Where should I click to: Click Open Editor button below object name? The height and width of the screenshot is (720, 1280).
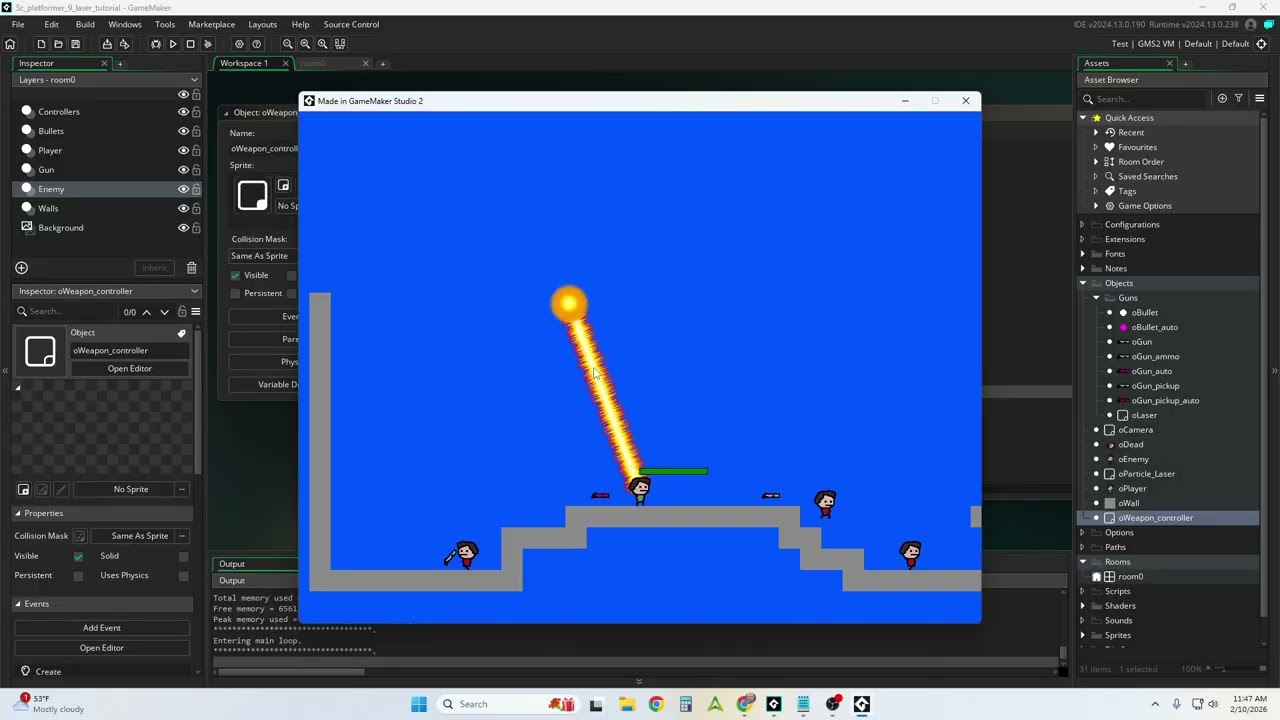pos(130,369)
